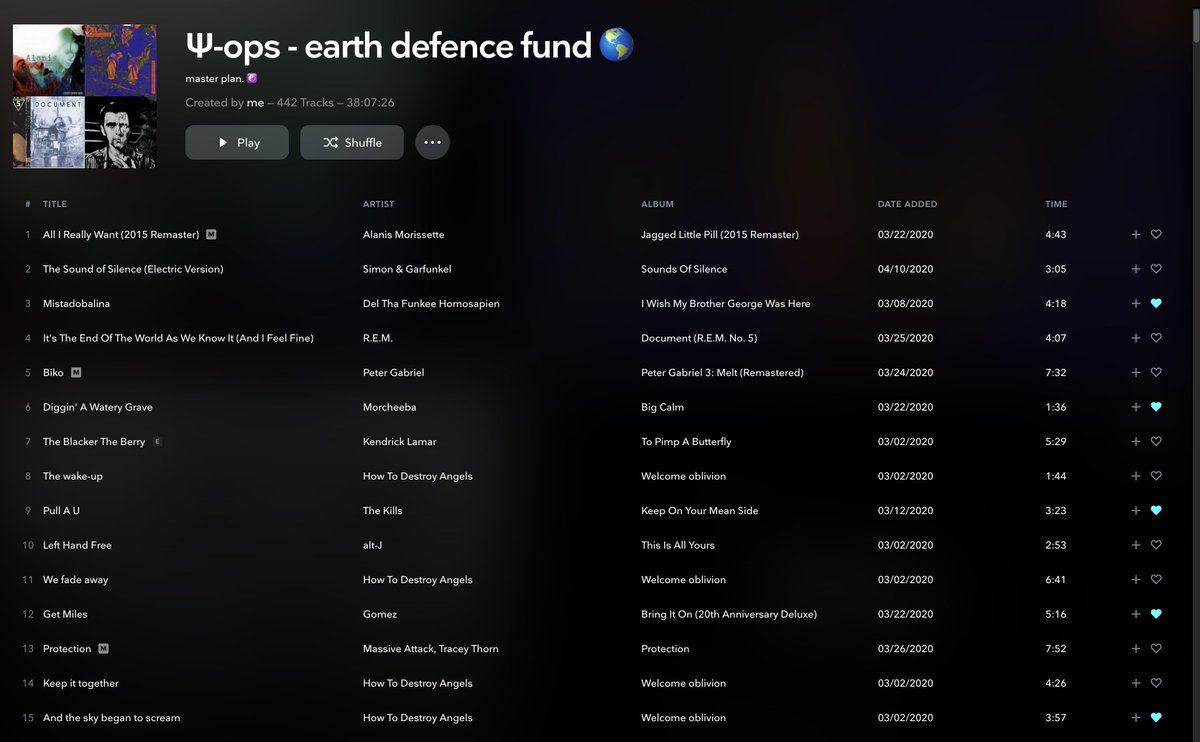Add R.E.M. track using its plus icon

1135,338
